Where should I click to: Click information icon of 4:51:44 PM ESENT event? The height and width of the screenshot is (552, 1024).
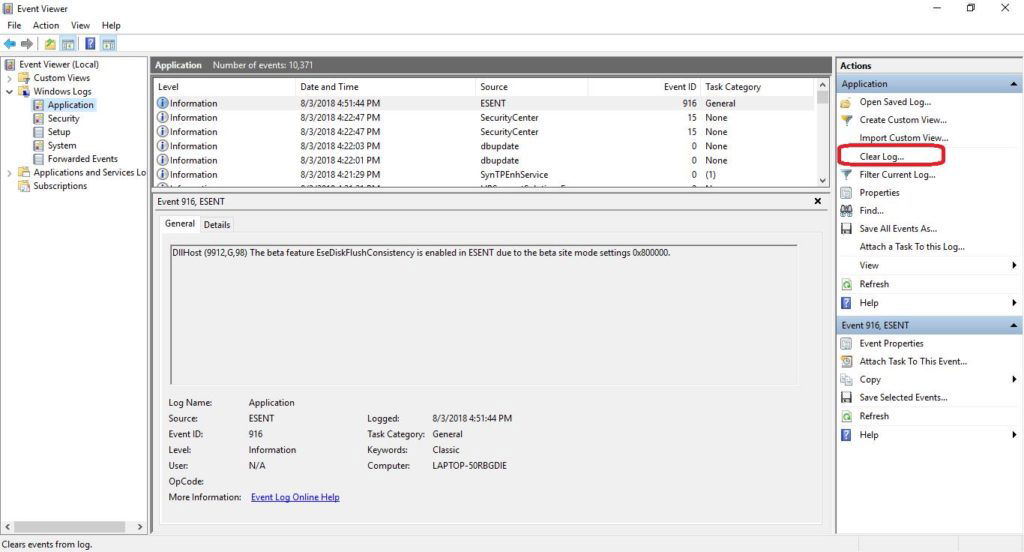pyautogui.click(x=163, y=103)
